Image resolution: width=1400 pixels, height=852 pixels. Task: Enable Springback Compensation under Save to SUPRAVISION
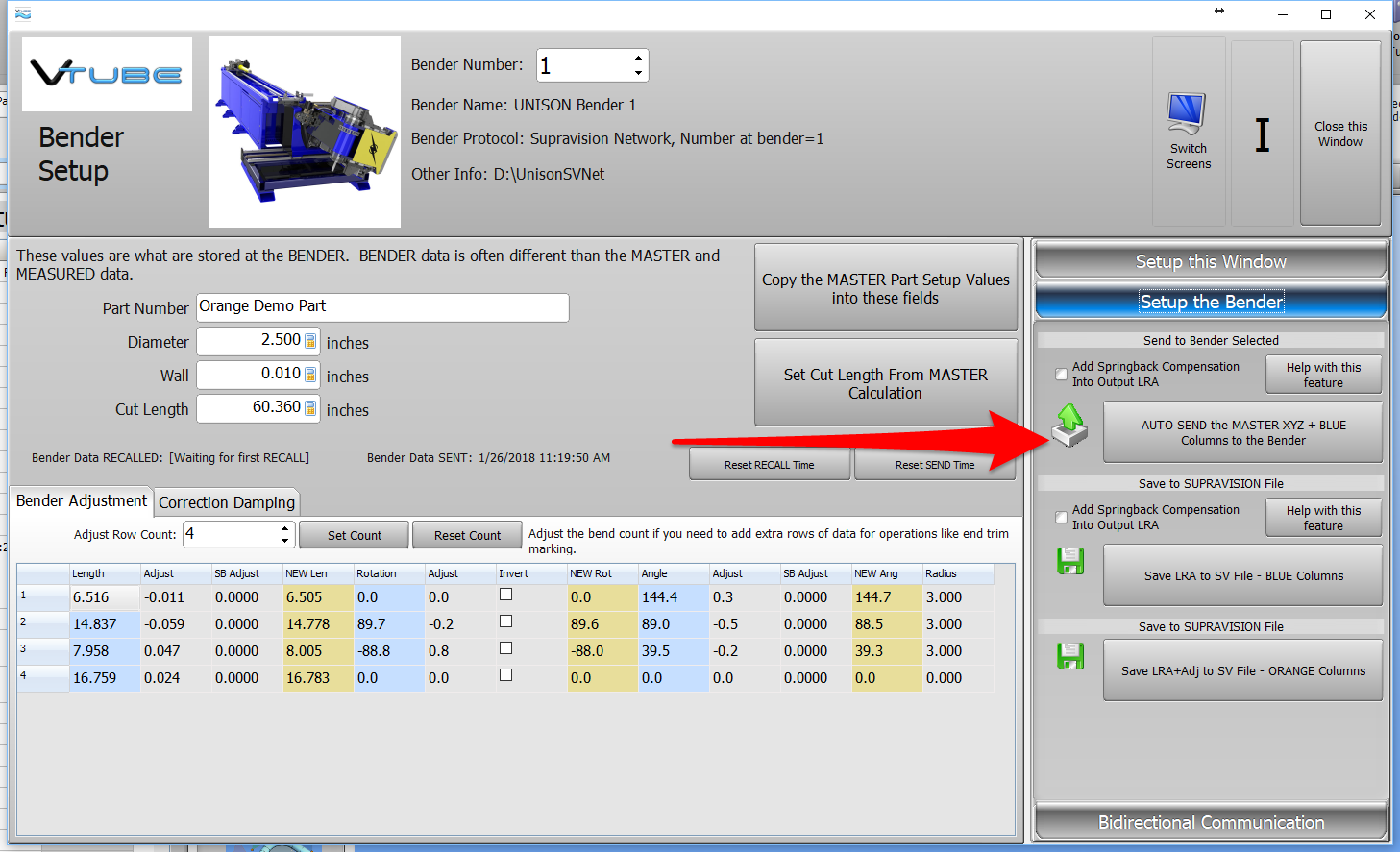(x=1062, y=518)
